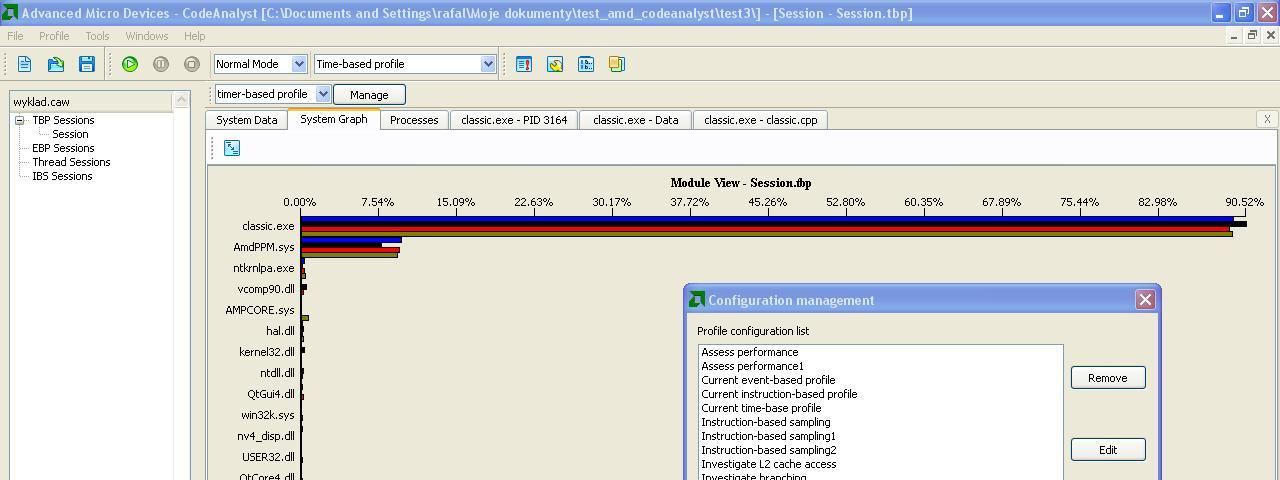Viewport: 1280px width, 480px height.
Task: Open the classic.exe - PID 3164 tab
Action: [x=514, y=120]
